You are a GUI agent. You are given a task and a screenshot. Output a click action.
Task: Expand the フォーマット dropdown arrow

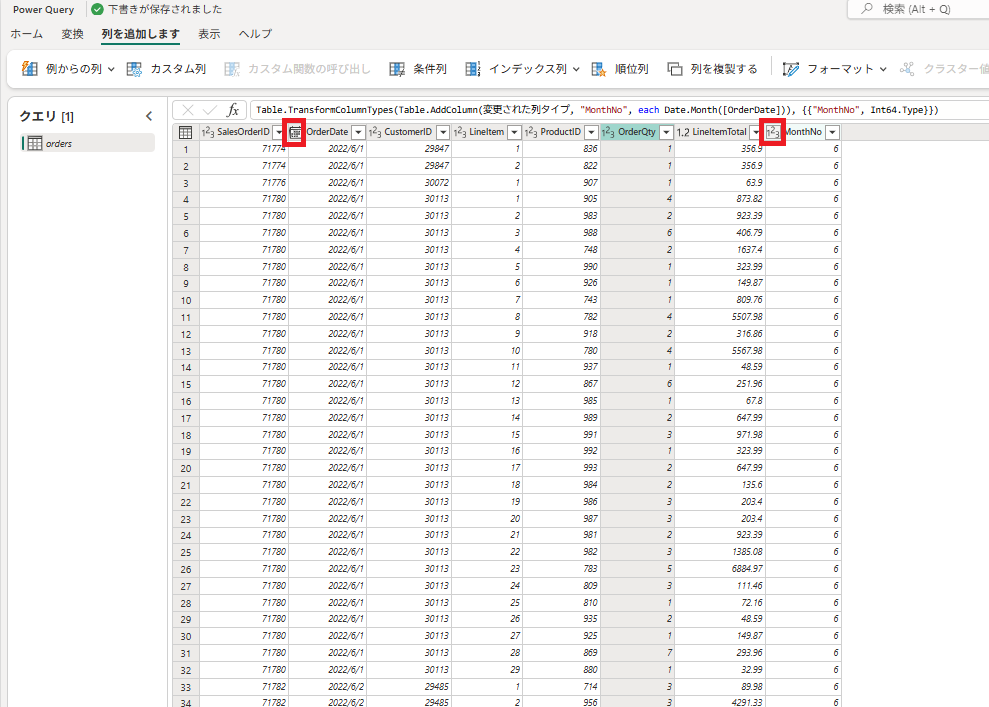click(883, 69)
